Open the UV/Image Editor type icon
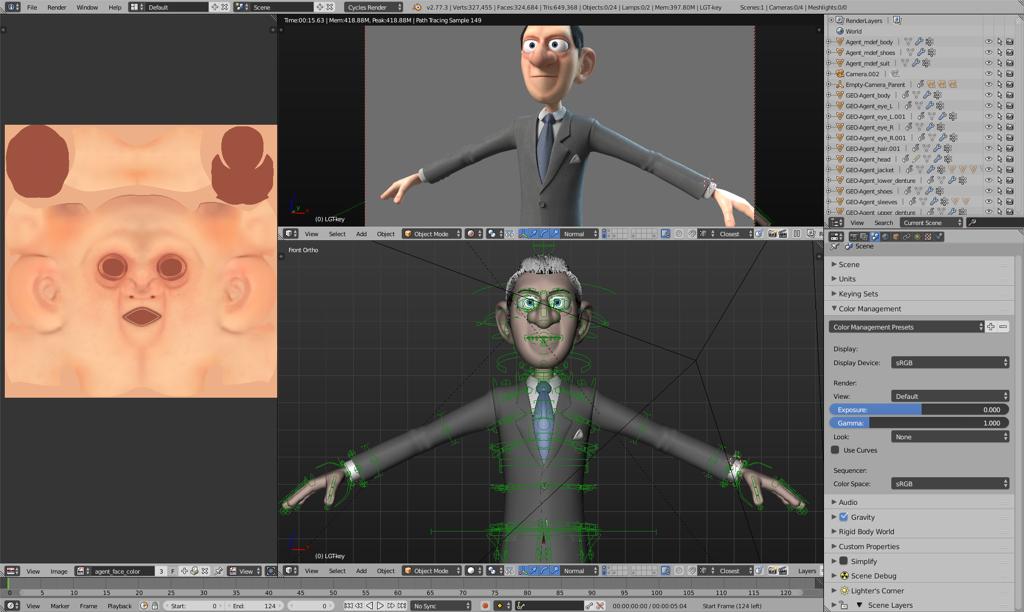1024x612 pixels. 11,571
